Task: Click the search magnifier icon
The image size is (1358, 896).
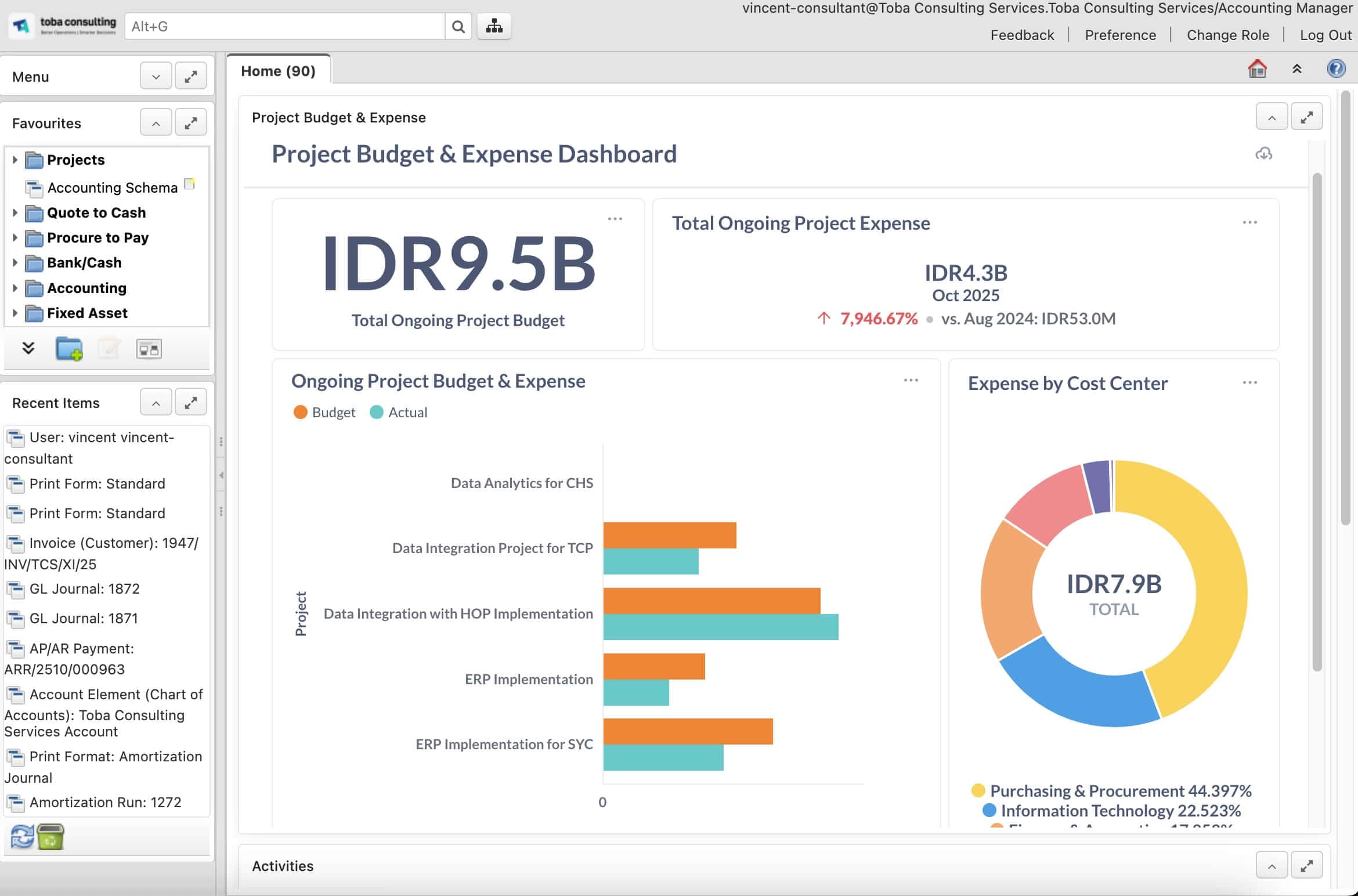Action: [458, 27]
